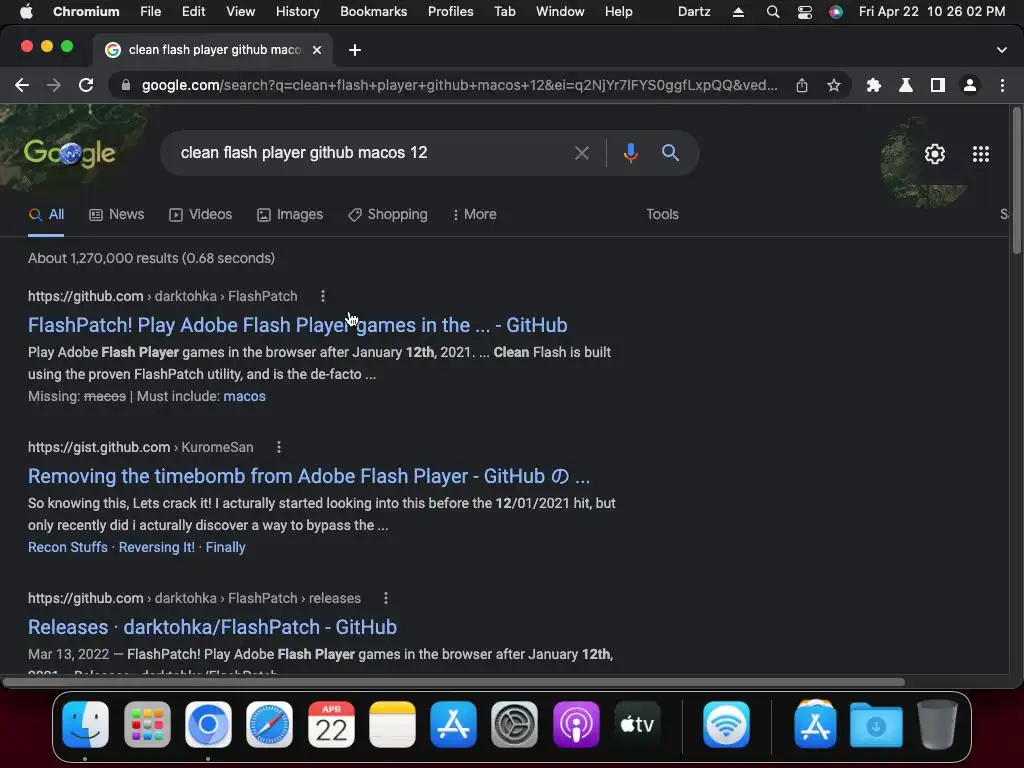The width and height of the screenshot is (1024, 768).
Task: Open Safari from the Dock
Action: (x=270, y=724)
